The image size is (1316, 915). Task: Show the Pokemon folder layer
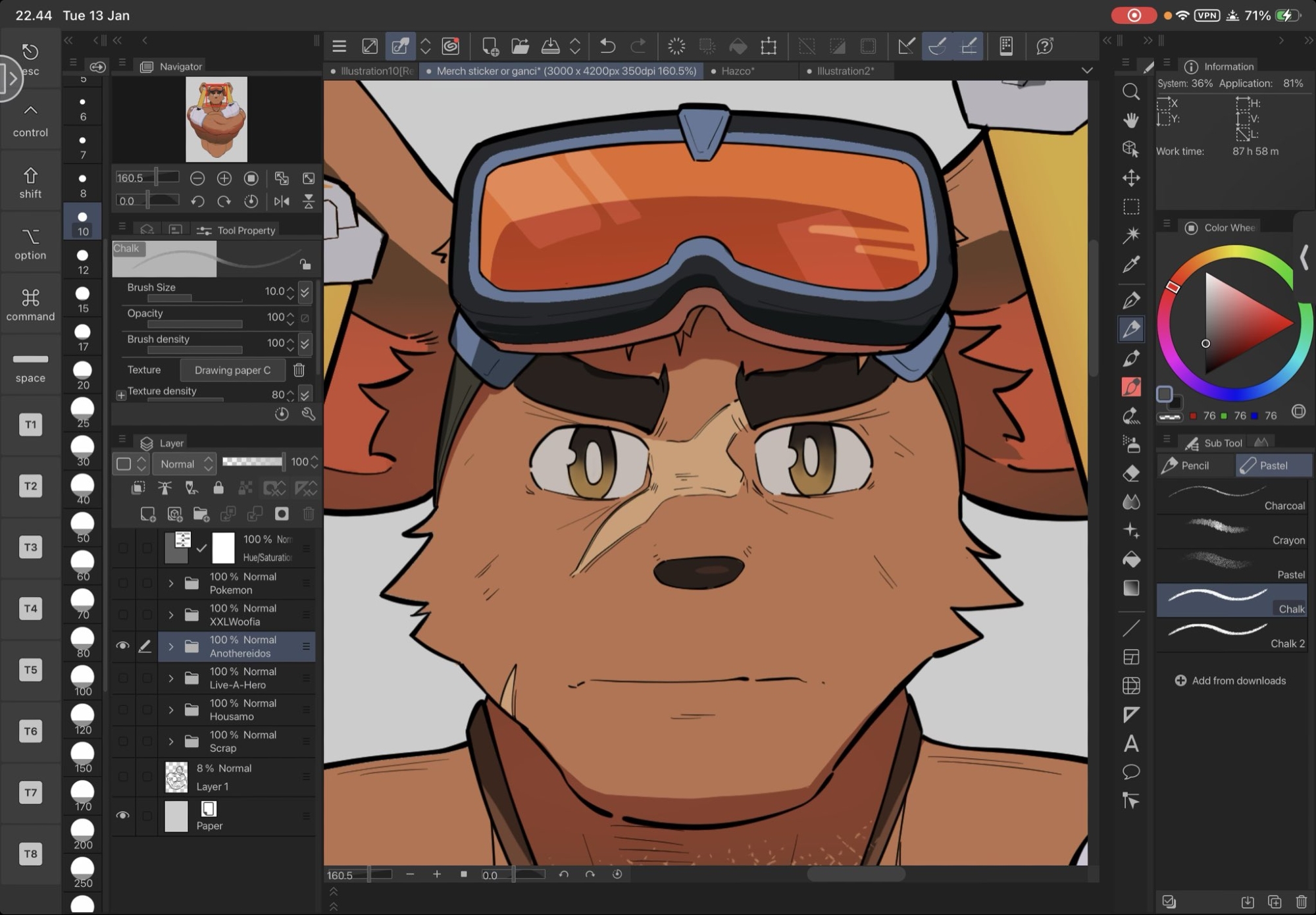(x=122, y=583)
